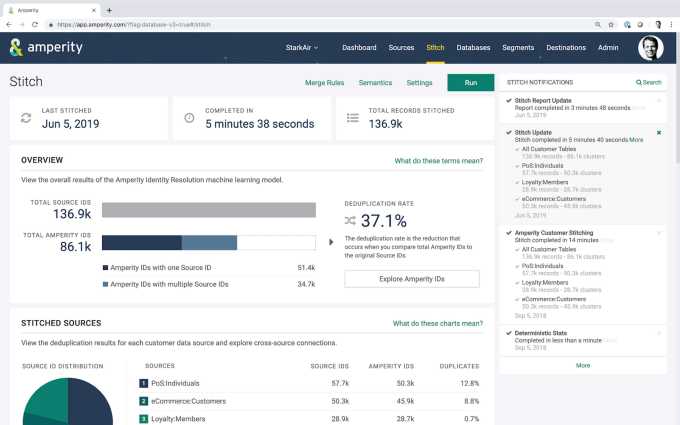Open the user profile avatar

coord(650,48)
